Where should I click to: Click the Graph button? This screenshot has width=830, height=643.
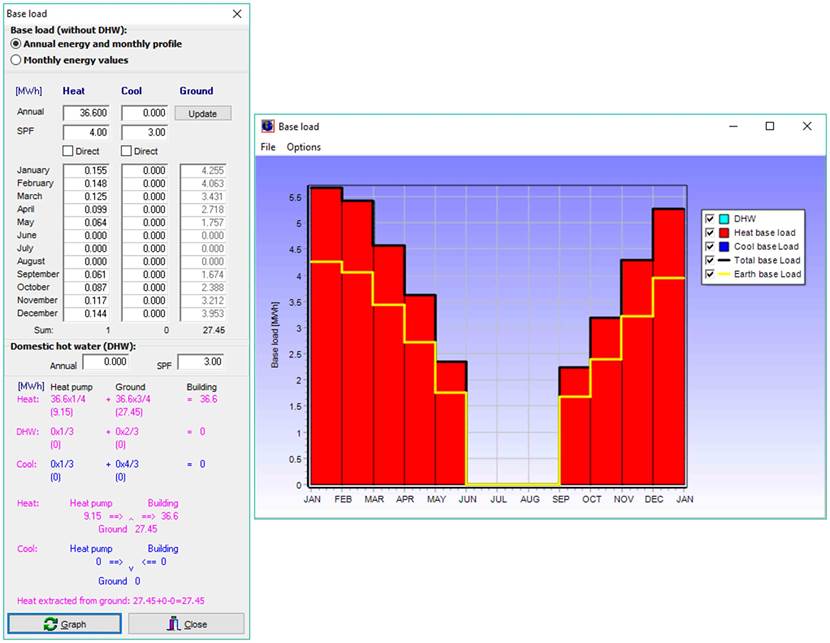(65, 624)
